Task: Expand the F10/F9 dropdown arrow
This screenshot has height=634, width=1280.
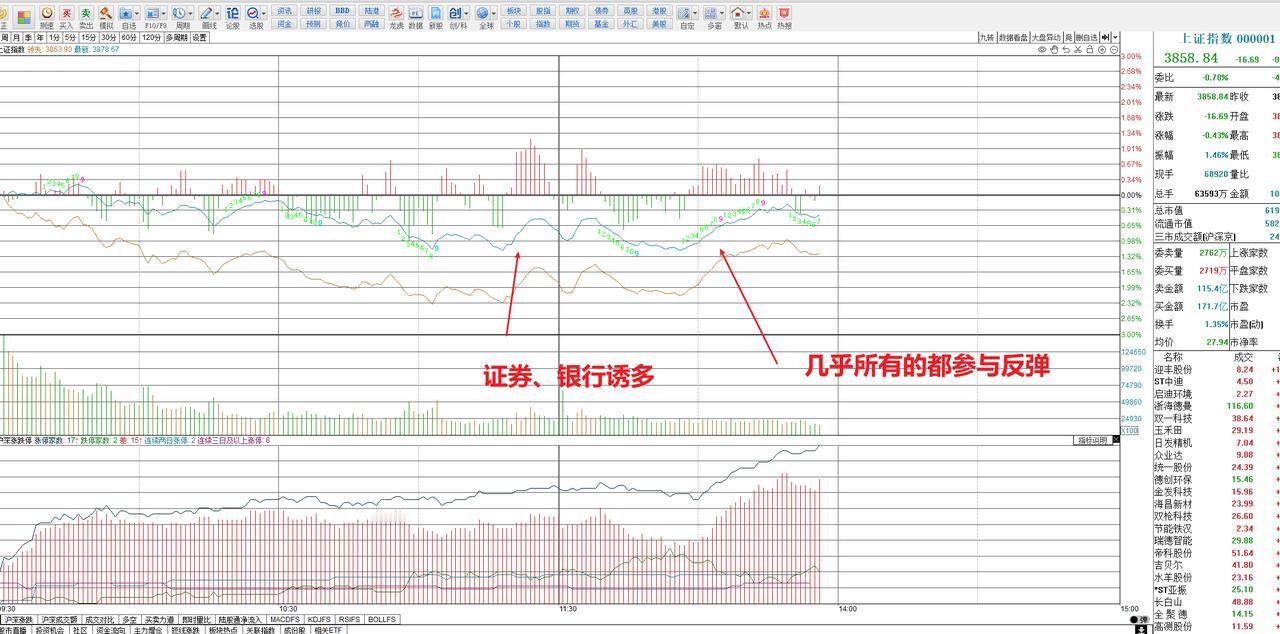Action: tap(165, 13)
